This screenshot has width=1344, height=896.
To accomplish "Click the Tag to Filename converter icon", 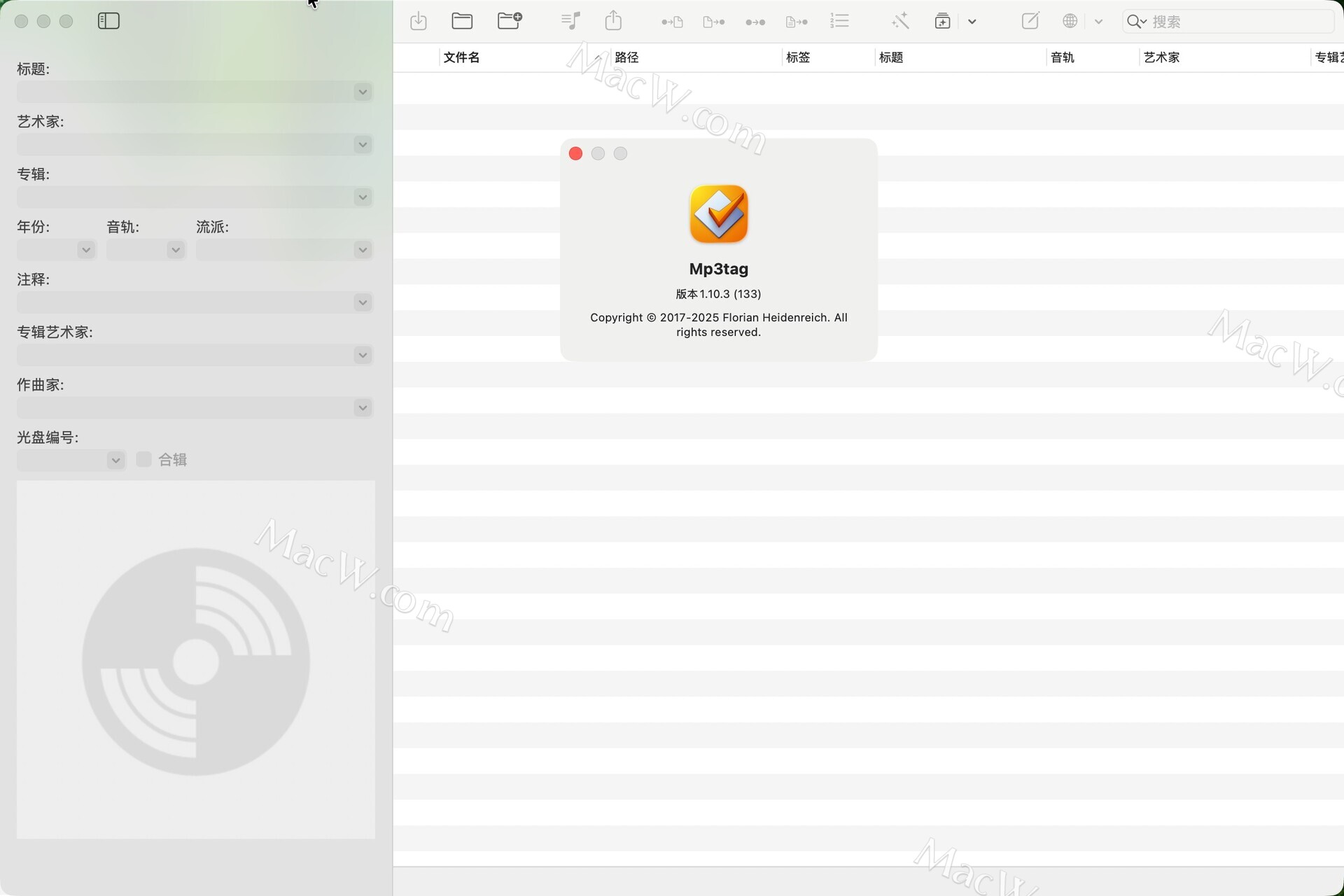I will 672,22.
